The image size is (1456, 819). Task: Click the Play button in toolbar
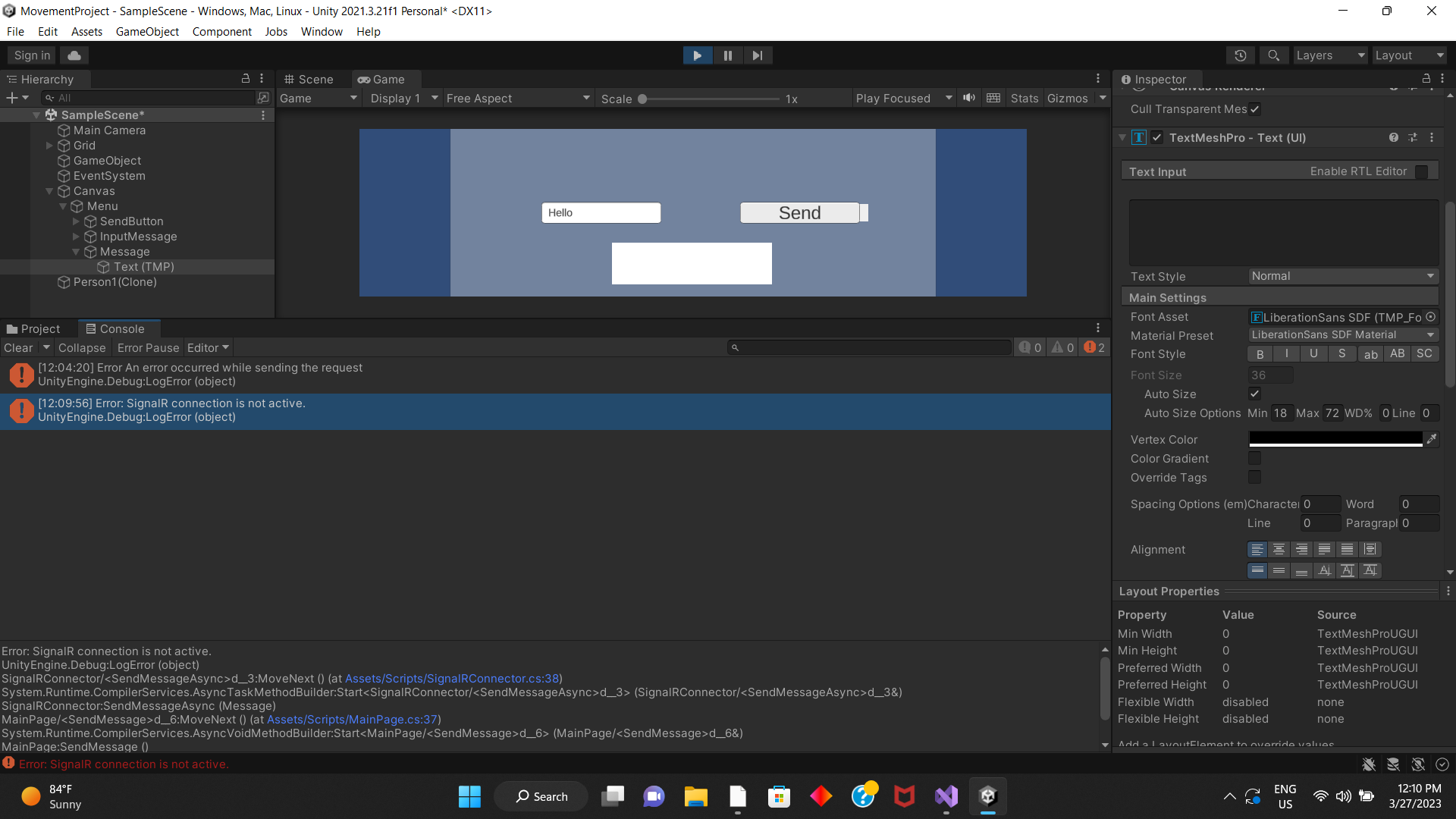click(x=697, y=55)
